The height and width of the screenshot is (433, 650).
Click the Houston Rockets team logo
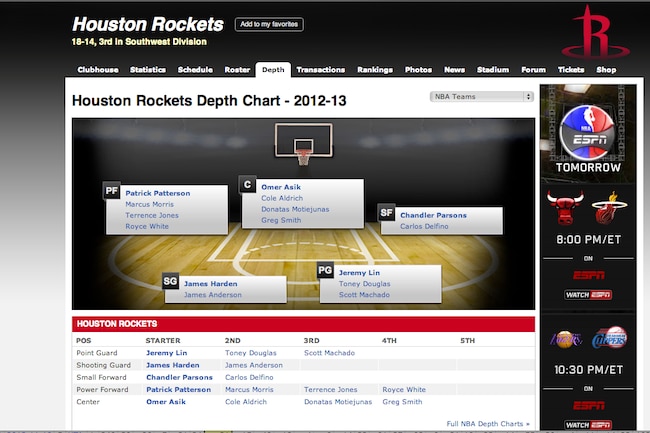pyautogui.click(x=596, y=32)
